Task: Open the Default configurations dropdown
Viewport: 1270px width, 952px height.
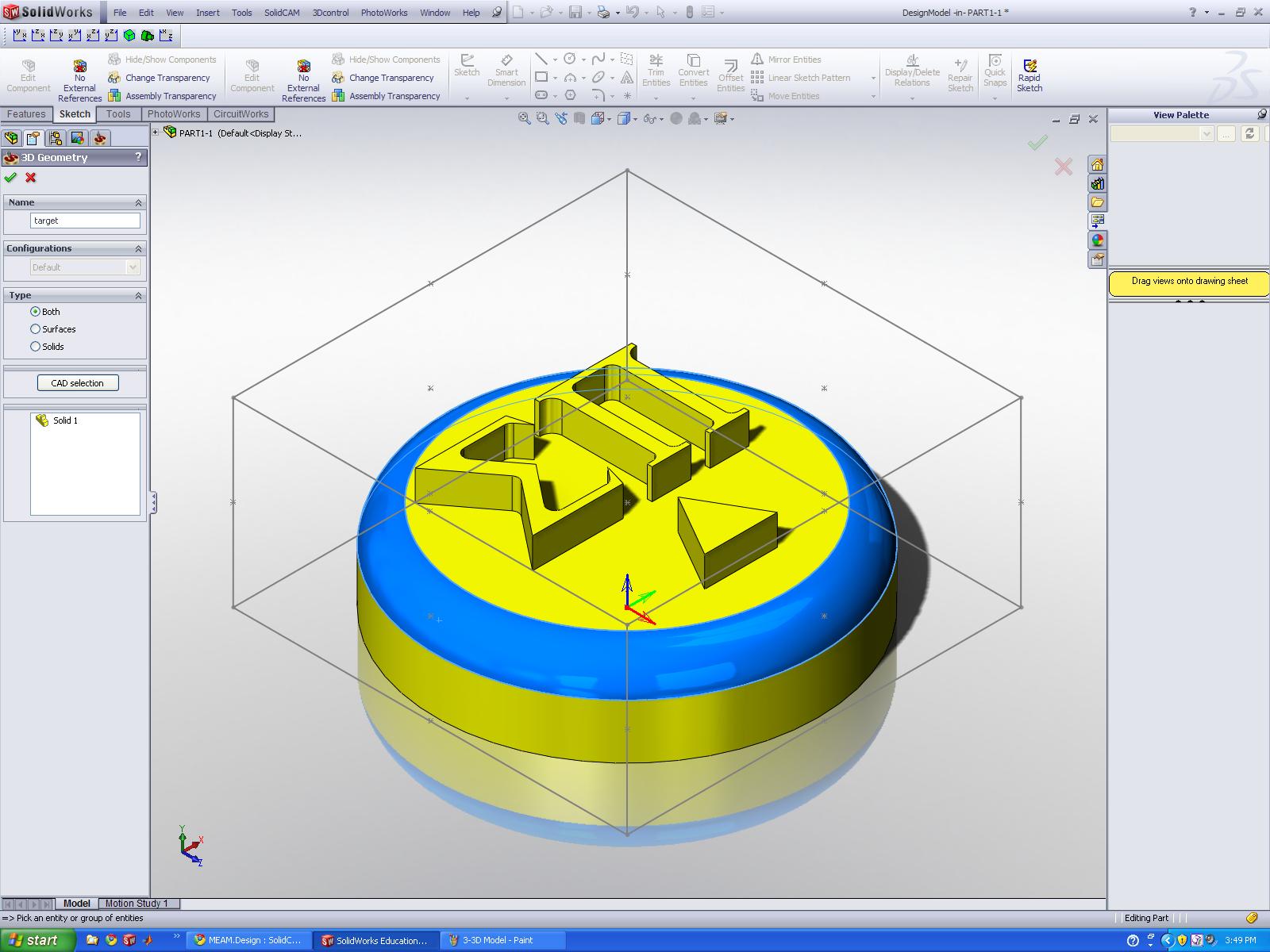Action: click(x=133, y=267)
